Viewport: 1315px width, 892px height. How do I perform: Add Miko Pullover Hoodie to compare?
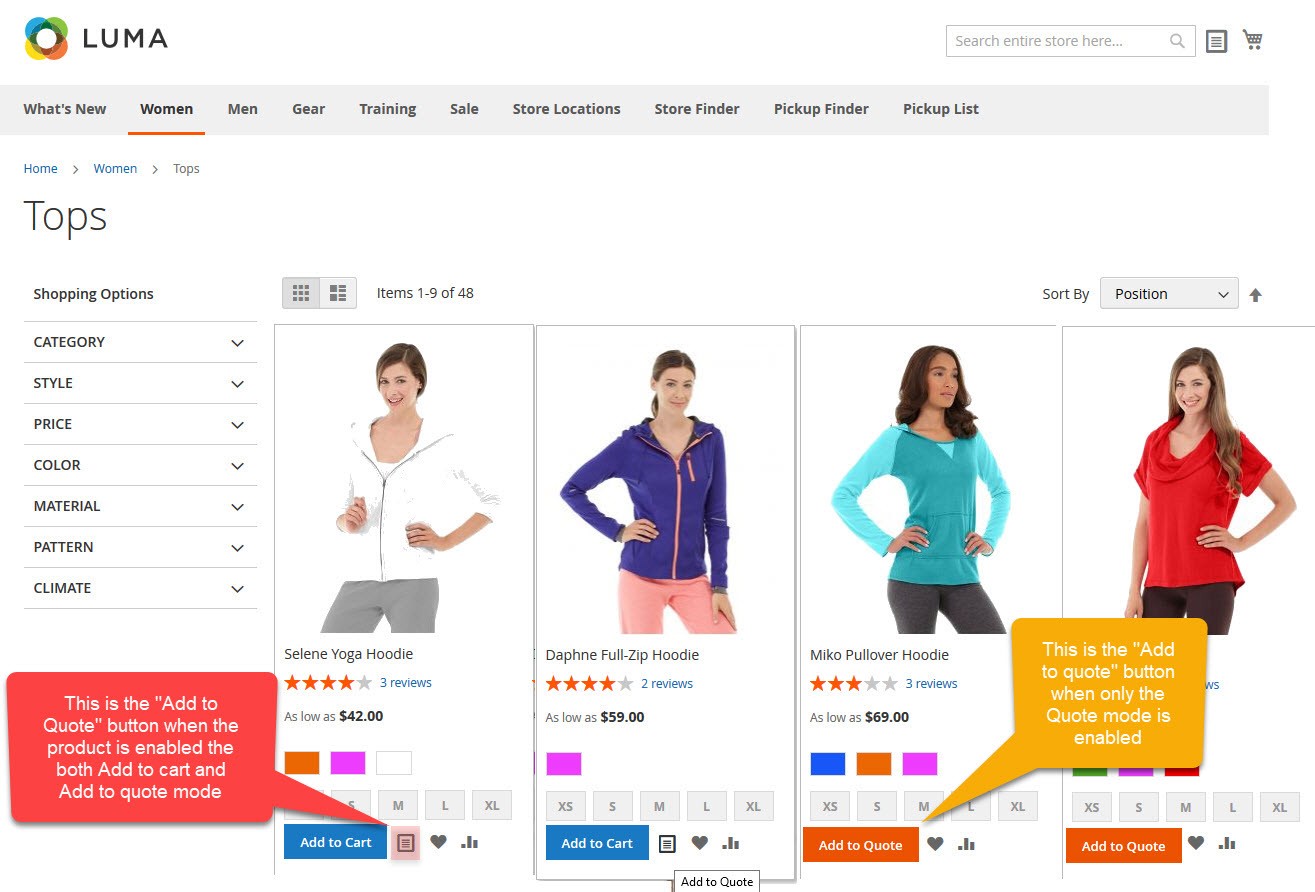(x=966, y=844)
